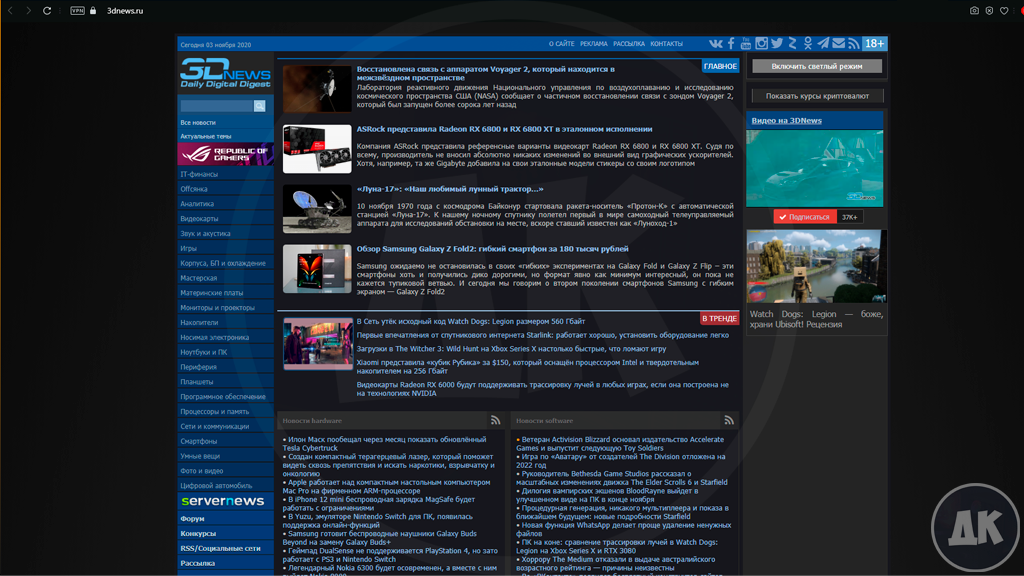
Task: Open Starlink first impressions trending story
Action: coord(543,335)
